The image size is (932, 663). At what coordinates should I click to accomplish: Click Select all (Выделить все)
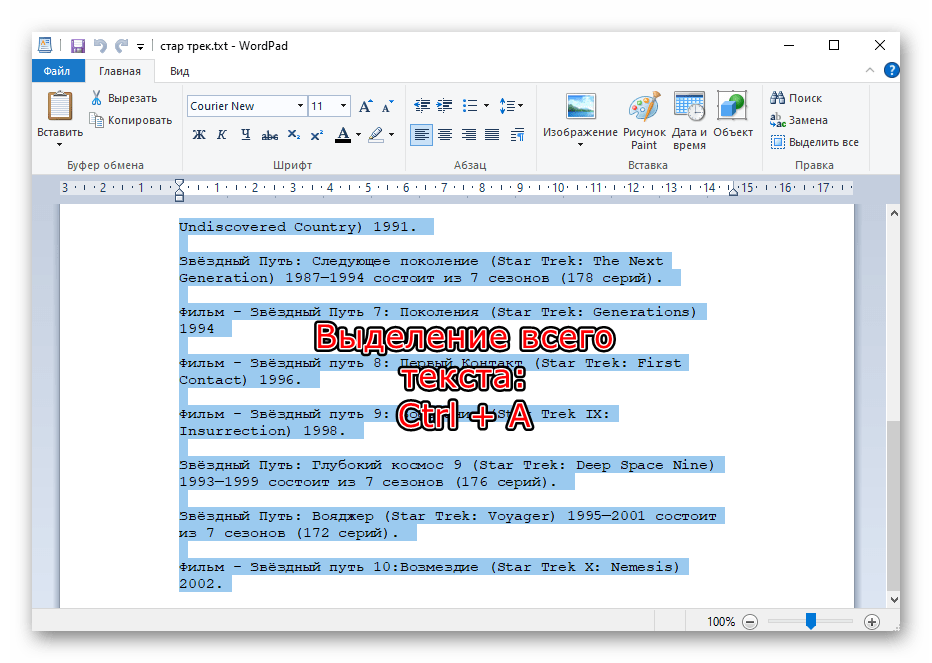814,142
